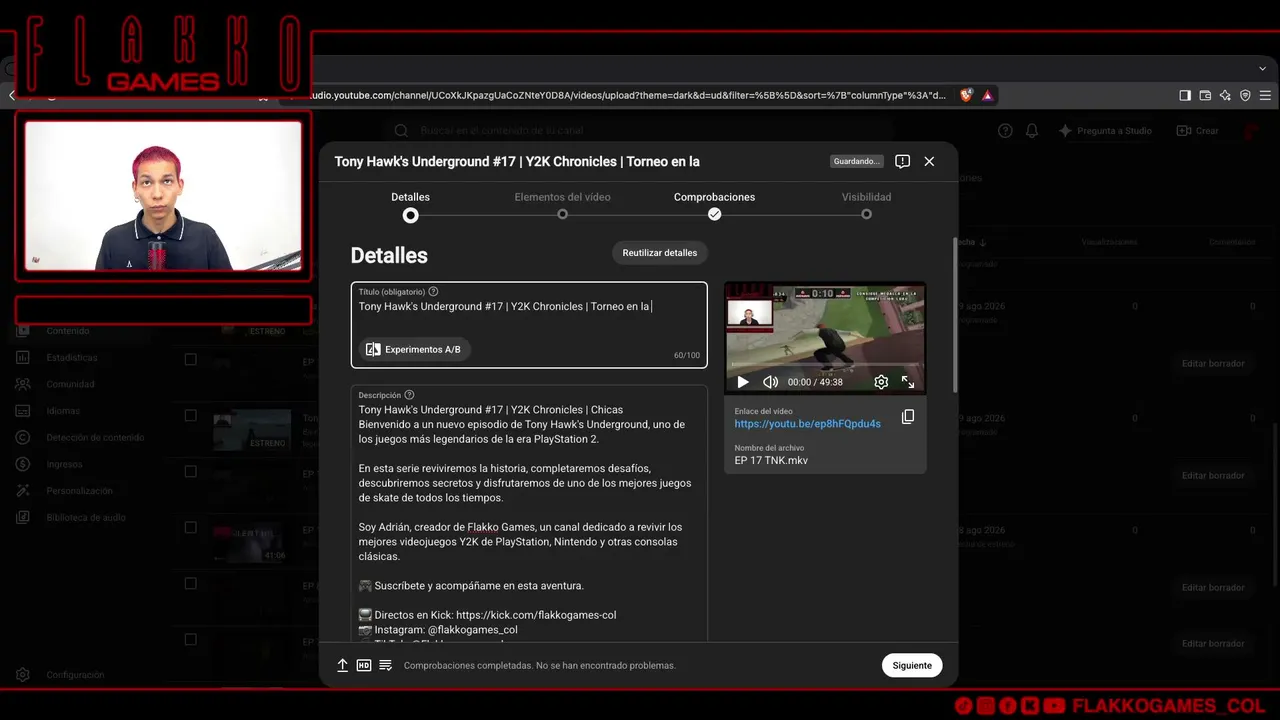Open Biblioteca de audio in the sidebar

click(86, 518)
